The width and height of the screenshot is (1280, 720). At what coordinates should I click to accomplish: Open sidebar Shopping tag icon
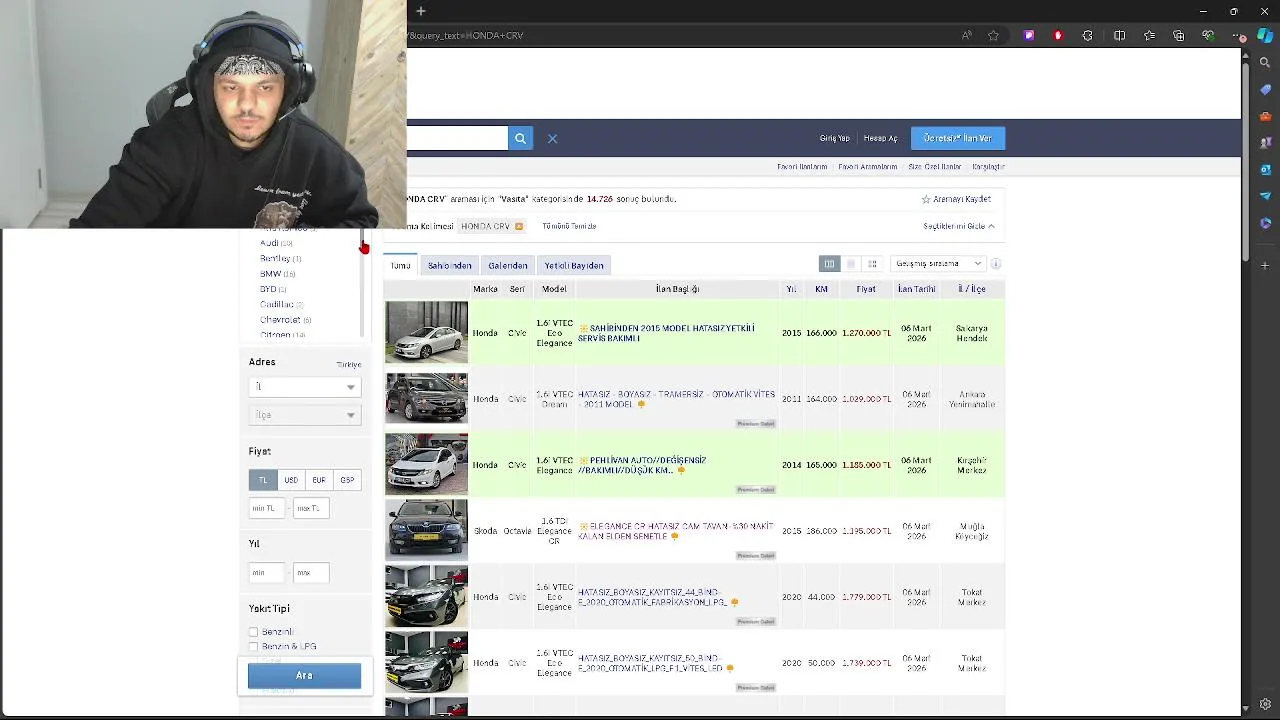click(x=1265, y=89)
